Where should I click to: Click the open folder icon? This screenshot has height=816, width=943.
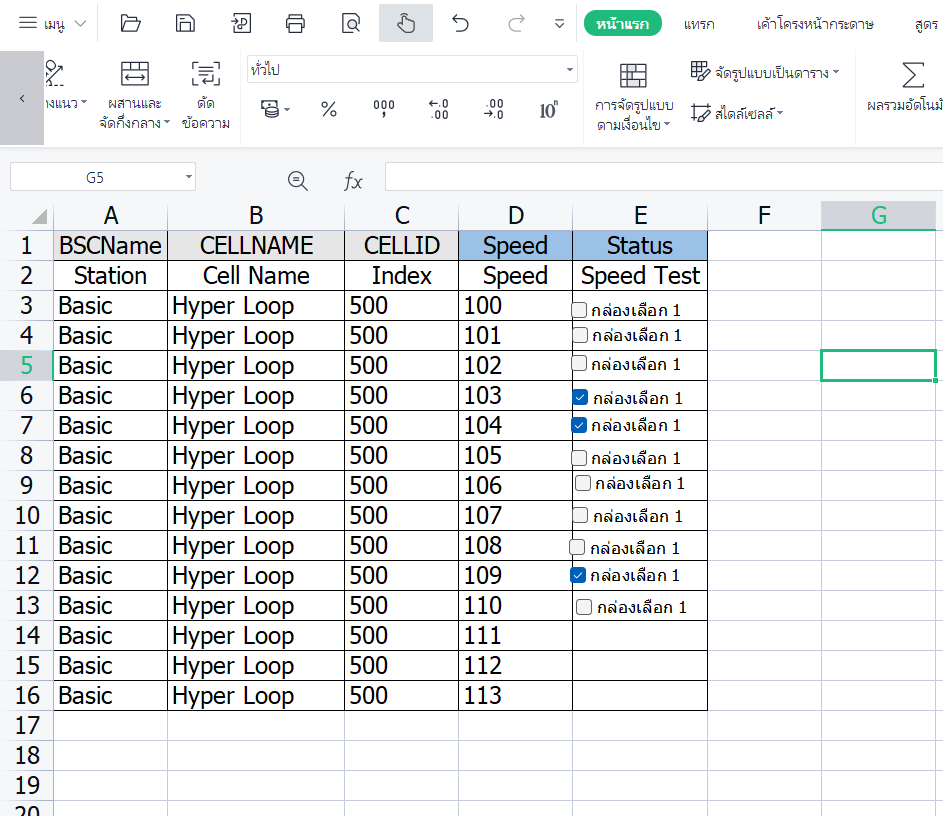coord(130,22)
